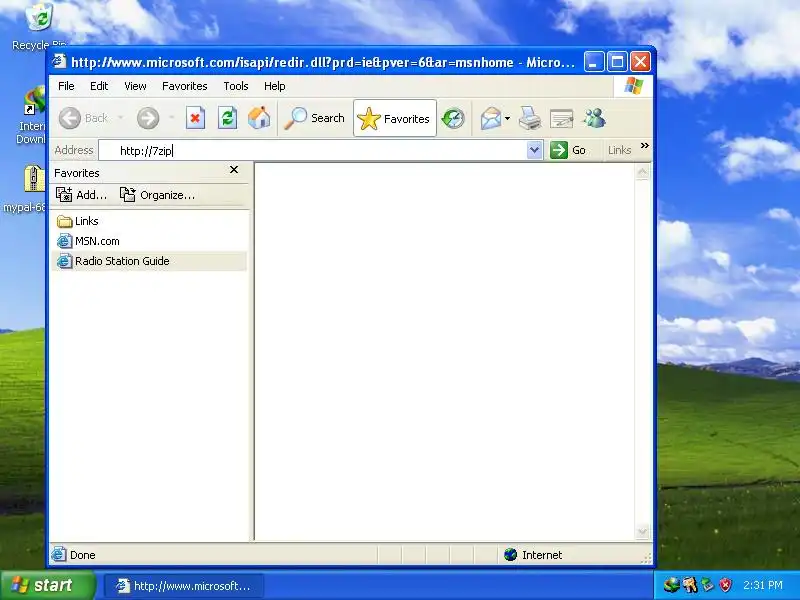The height and width of the screenshot is (600, 800).
Task: Open the Radio Station Guide favorite
Action: tap(149, 261)
